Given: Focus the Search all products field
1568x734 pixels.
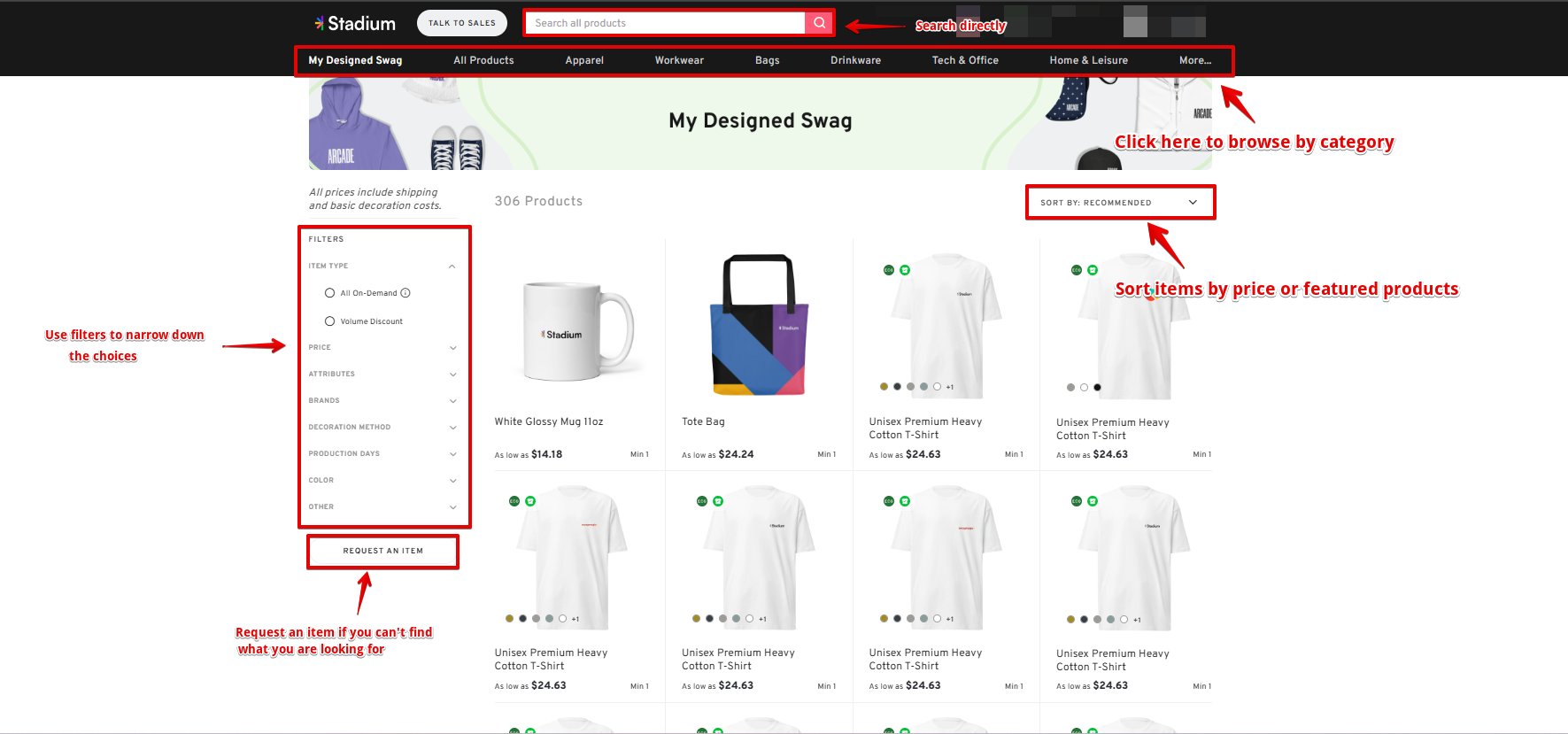Looking at the screenshot, I should 666,23.
